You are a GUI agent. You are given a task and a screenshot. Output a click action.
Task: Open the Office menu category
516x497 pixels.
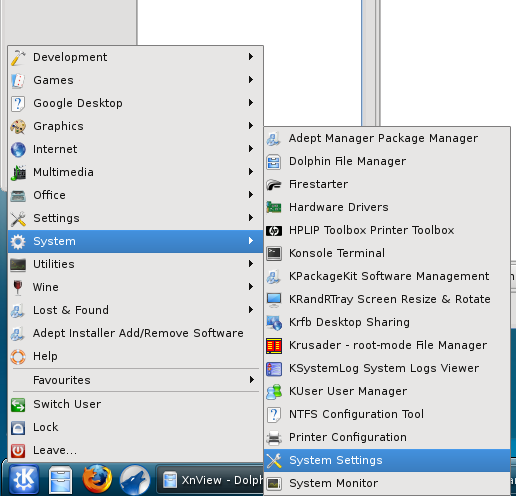pos(135,195)
